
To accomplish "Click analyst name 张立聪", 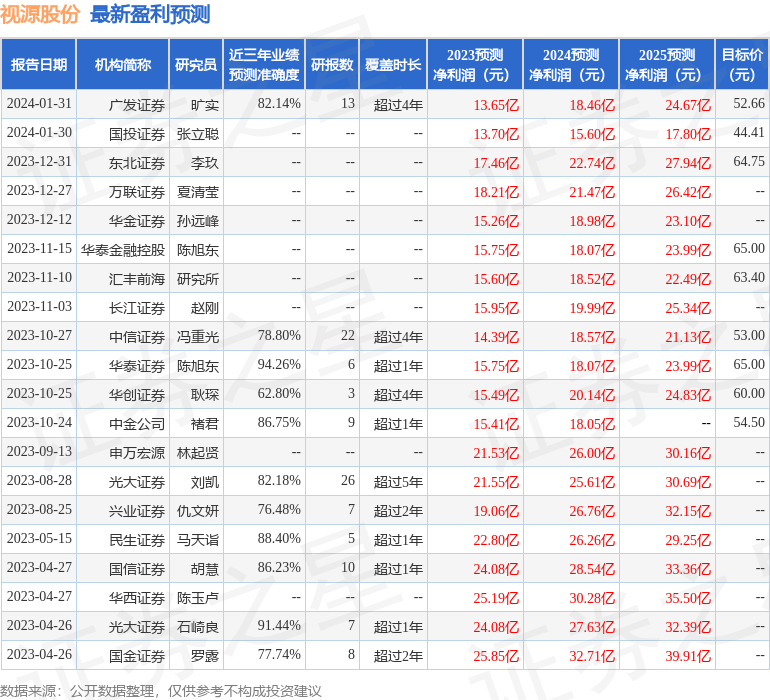I will [197, 134].
